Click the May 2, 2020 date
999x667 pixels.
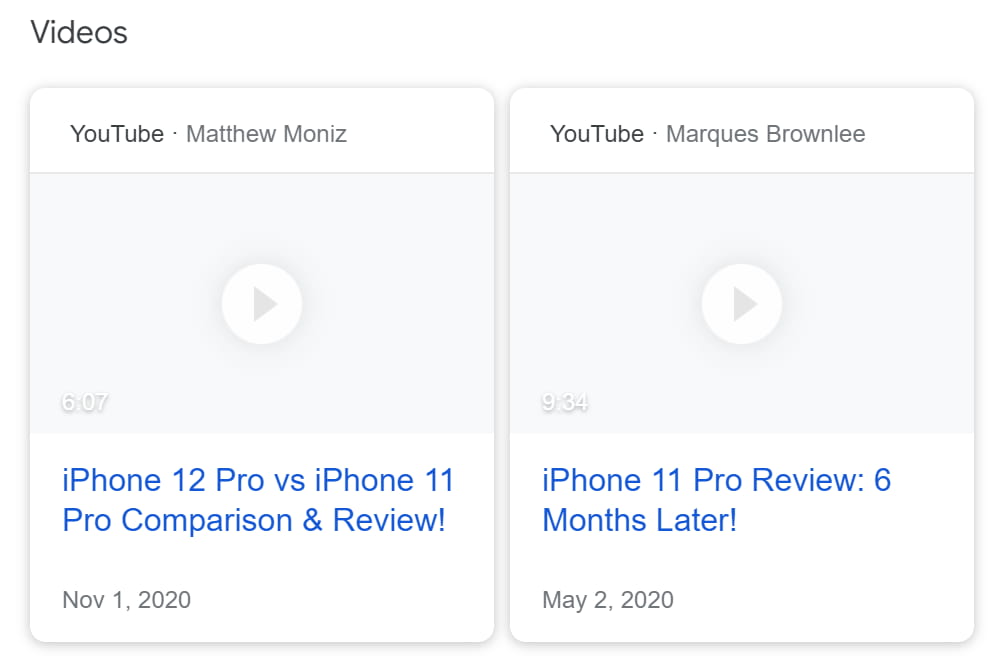pyautogui.click(x=608, y=600)
